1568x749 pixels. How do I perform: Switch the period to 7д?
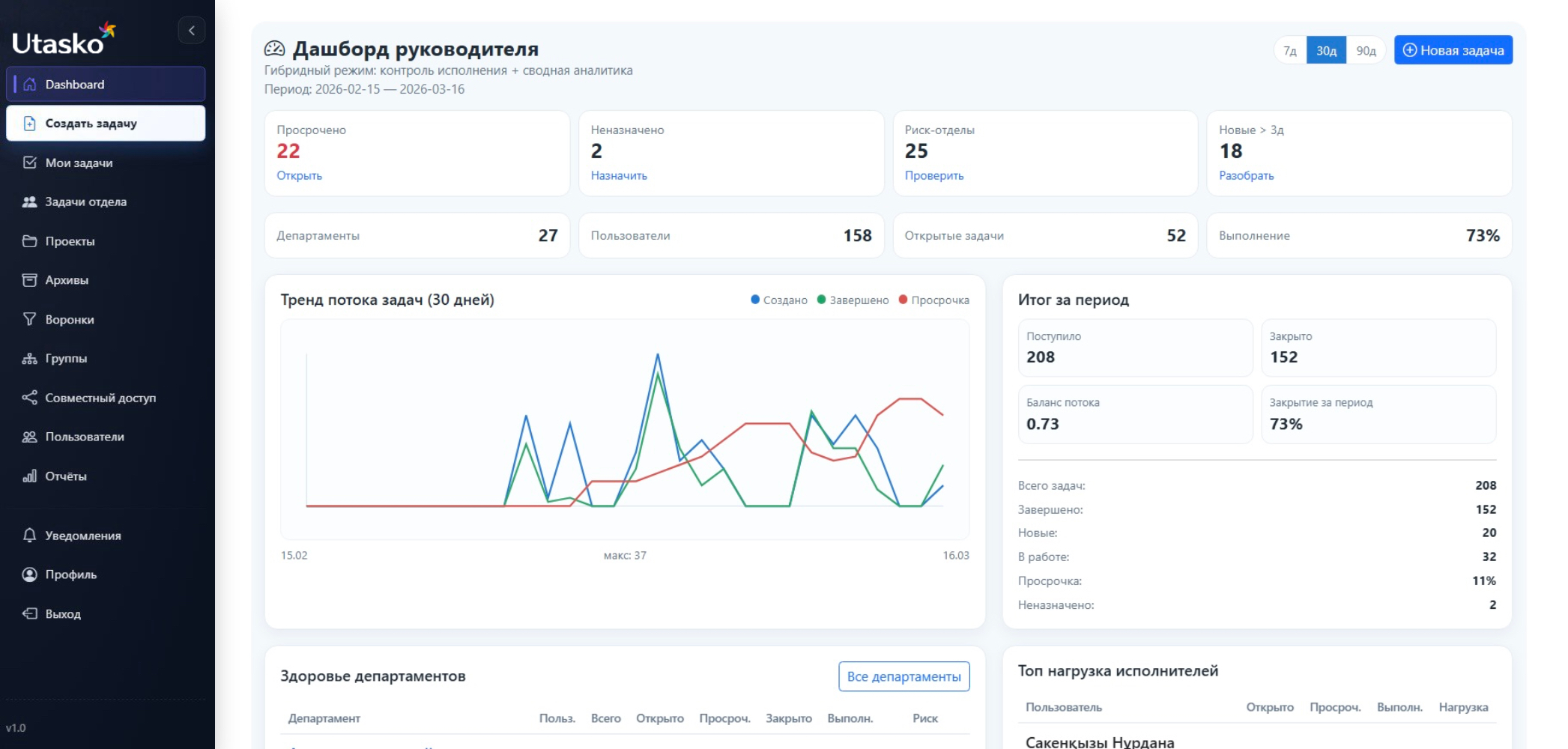tap(1290, 50)
